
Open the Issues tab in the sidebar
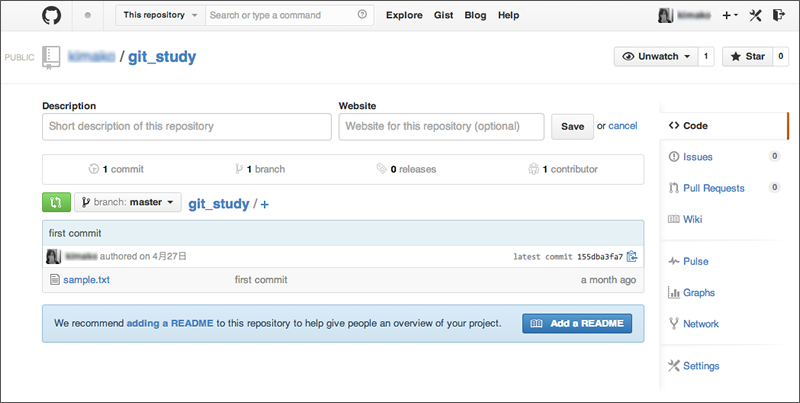click(x=697, y=157)
